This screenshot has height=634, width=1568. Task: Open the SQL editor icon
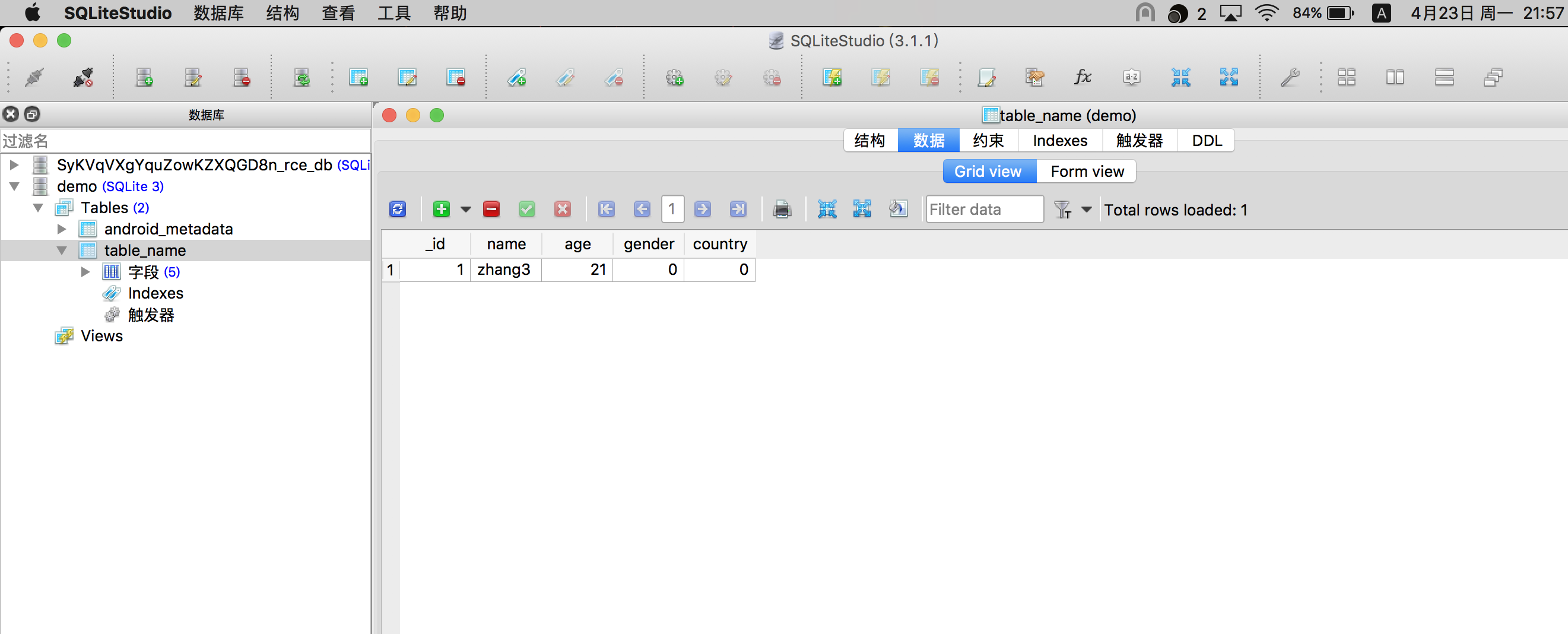(x=986, y=77)
